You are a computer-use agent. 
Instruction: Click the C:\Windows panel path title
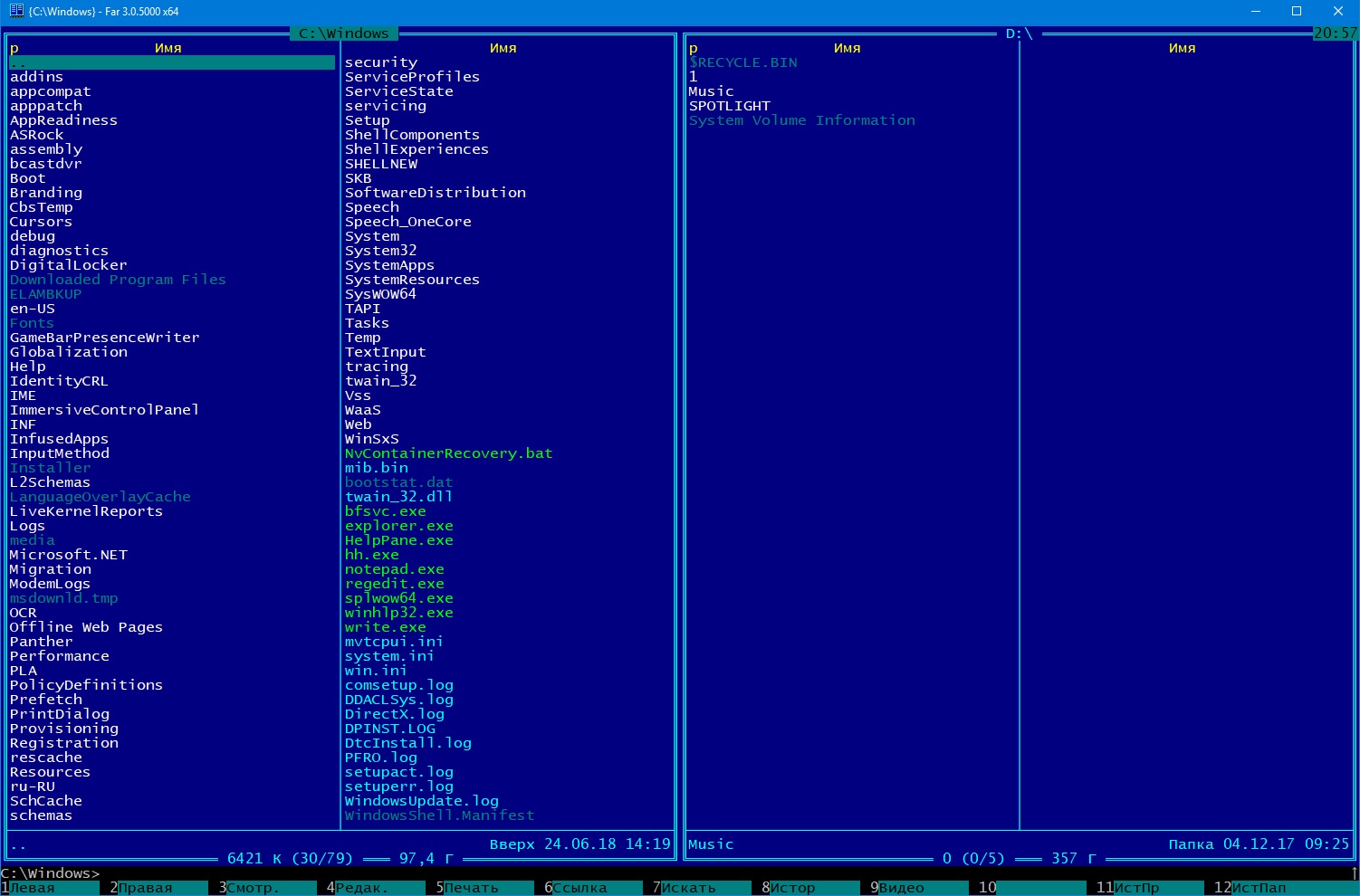[x=344, y=33]
